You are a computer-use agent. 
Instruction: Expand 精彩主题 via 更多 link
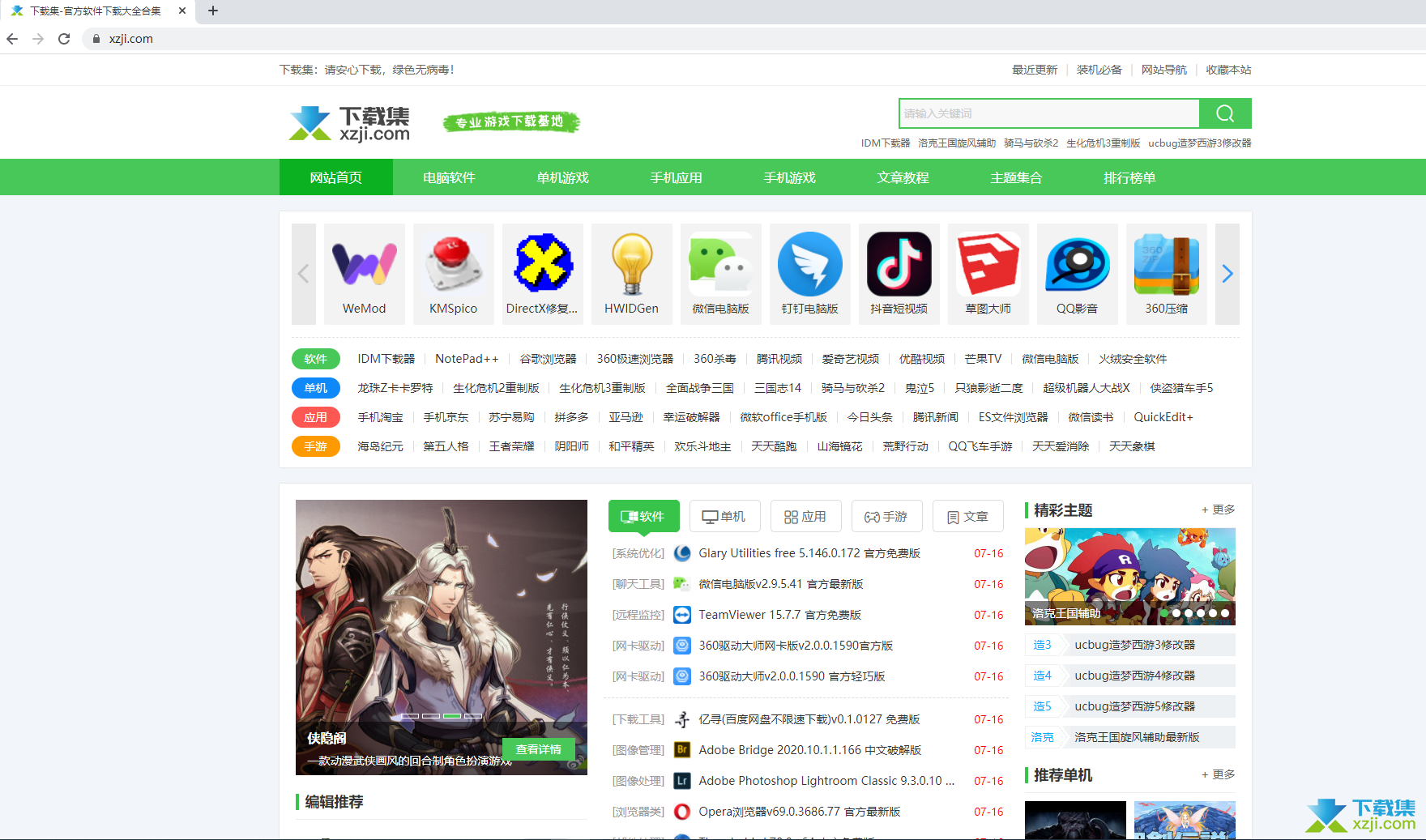tap(1219, 510)
